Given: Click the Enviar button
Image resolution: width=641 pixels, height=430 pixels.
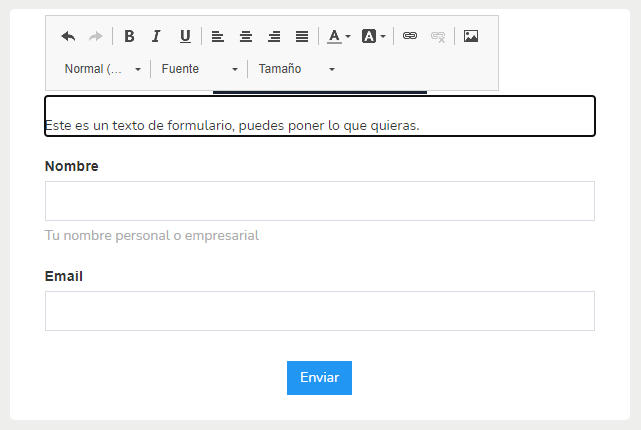Looking at the screenshot, I should tap(319, 378).
